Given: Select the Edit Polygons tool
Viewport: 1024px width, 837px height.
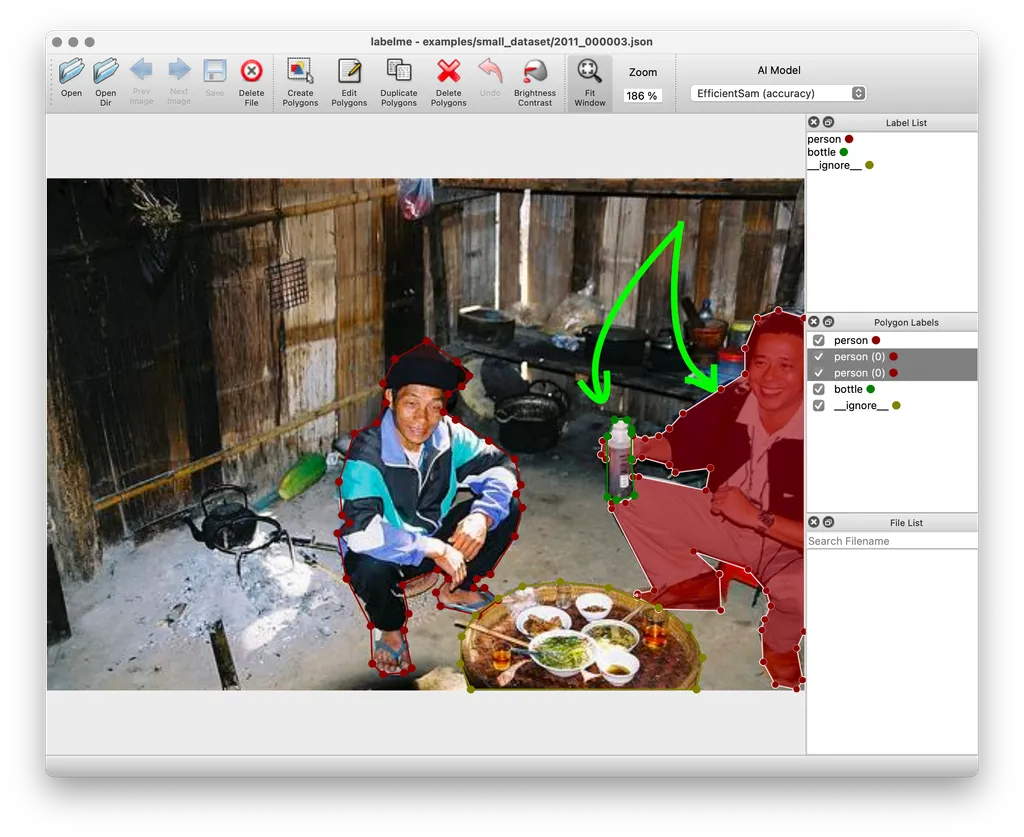Looking at the screenshot, I should click(x=349, y=72).
